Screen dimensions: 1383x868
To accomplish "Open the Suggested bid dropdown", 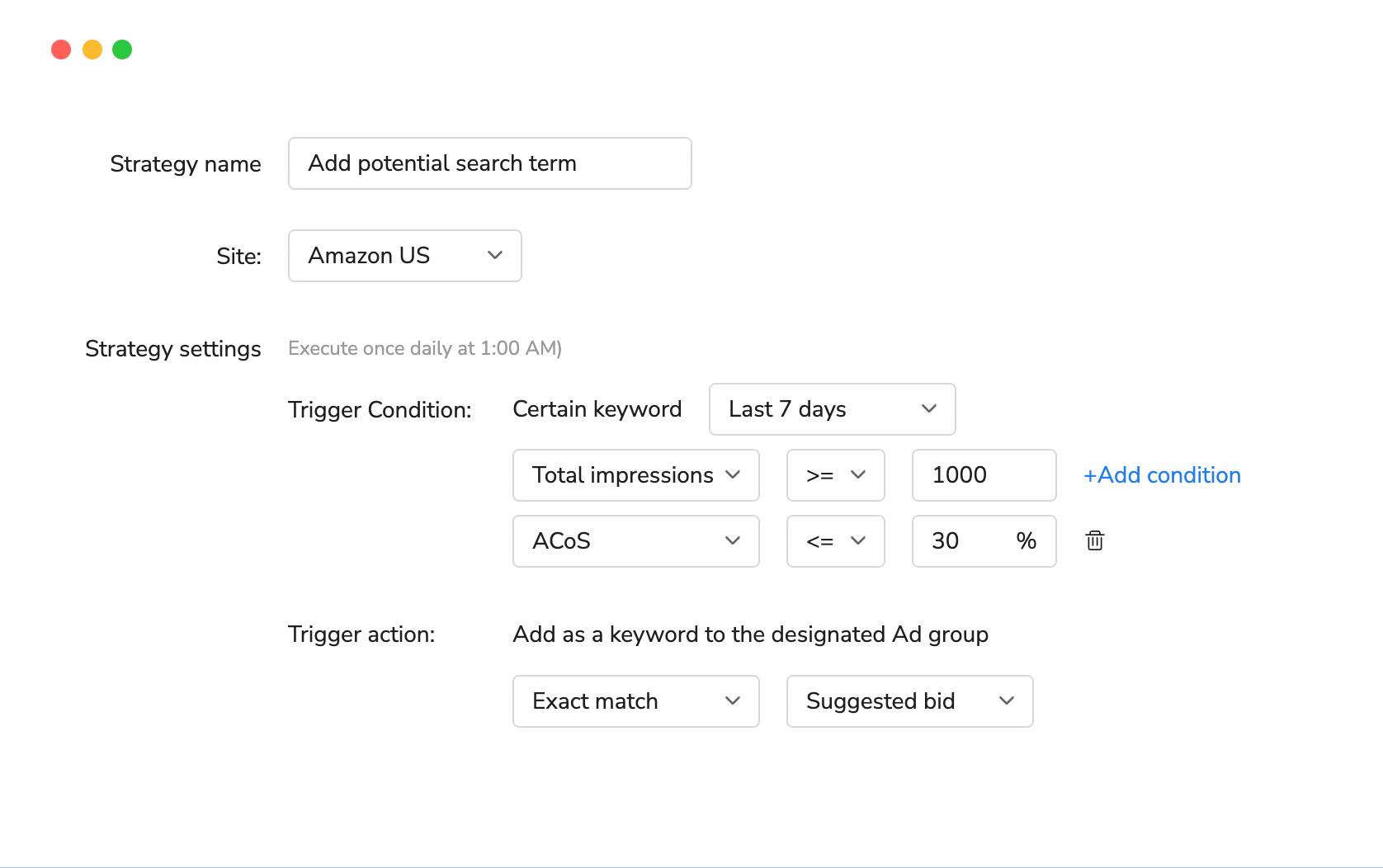I will pyautogui.click(x=909, y=701).
